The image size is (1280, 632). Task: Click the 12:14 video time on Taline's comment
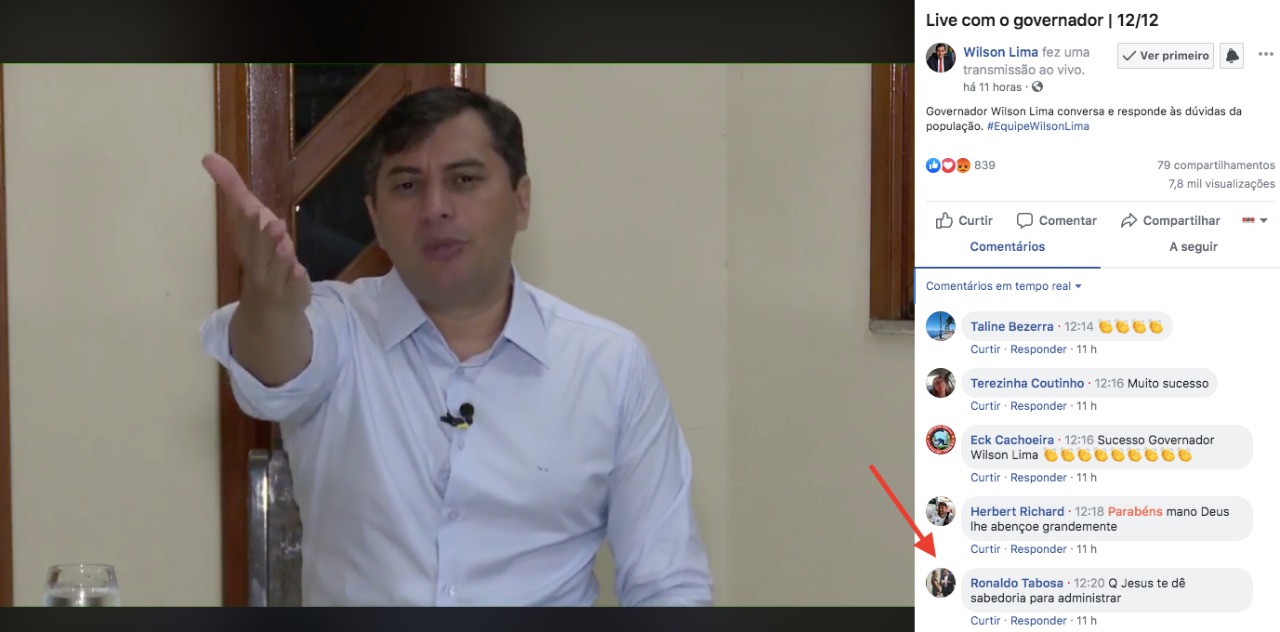[x=1079, y=327]
